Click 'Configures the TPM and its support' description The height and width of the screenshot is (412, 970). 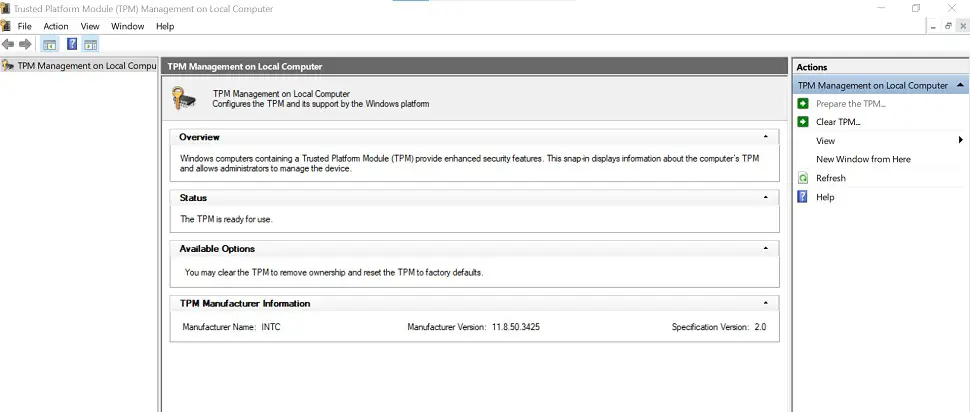[320, 104]
